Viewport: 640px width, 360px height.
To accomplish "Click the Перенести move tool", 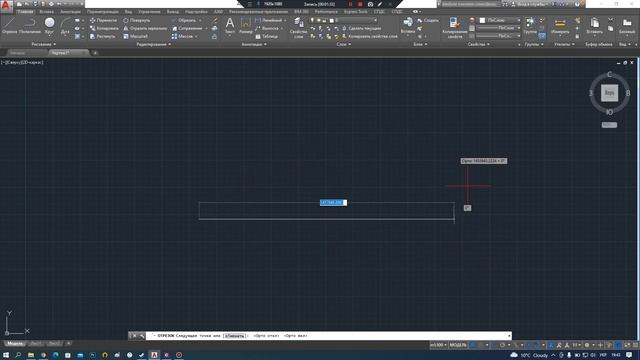I will pos(103,20).
